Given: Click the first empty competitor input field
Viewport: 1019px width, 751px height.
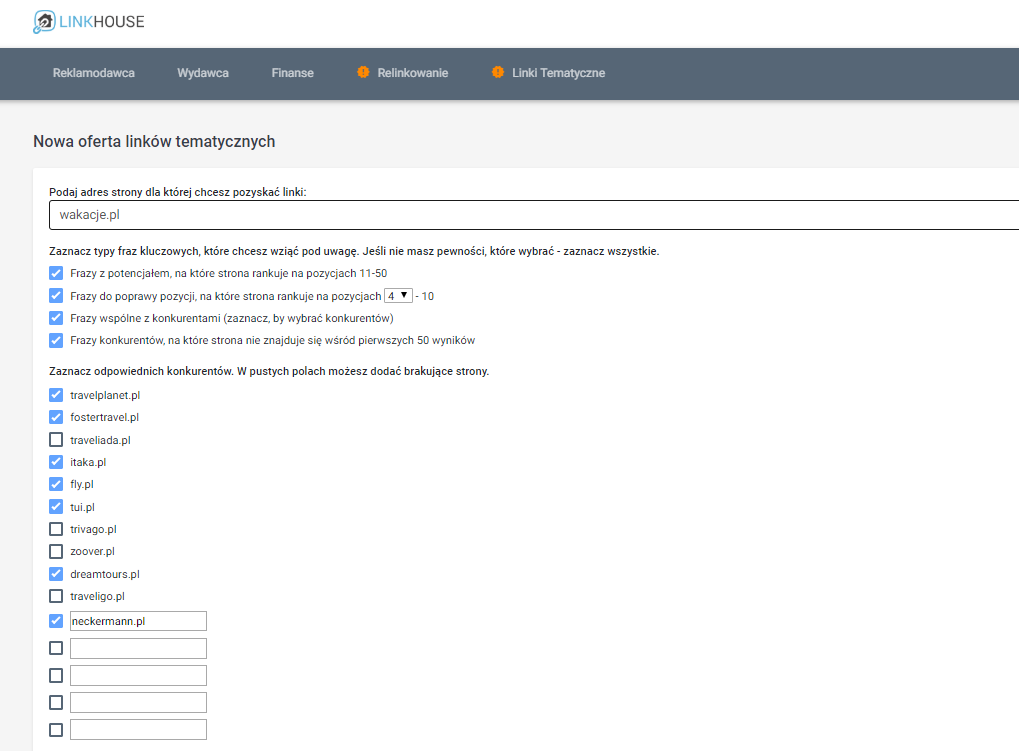Looking at the screenshot, I should pyautogui.click(x=138, y=648).
